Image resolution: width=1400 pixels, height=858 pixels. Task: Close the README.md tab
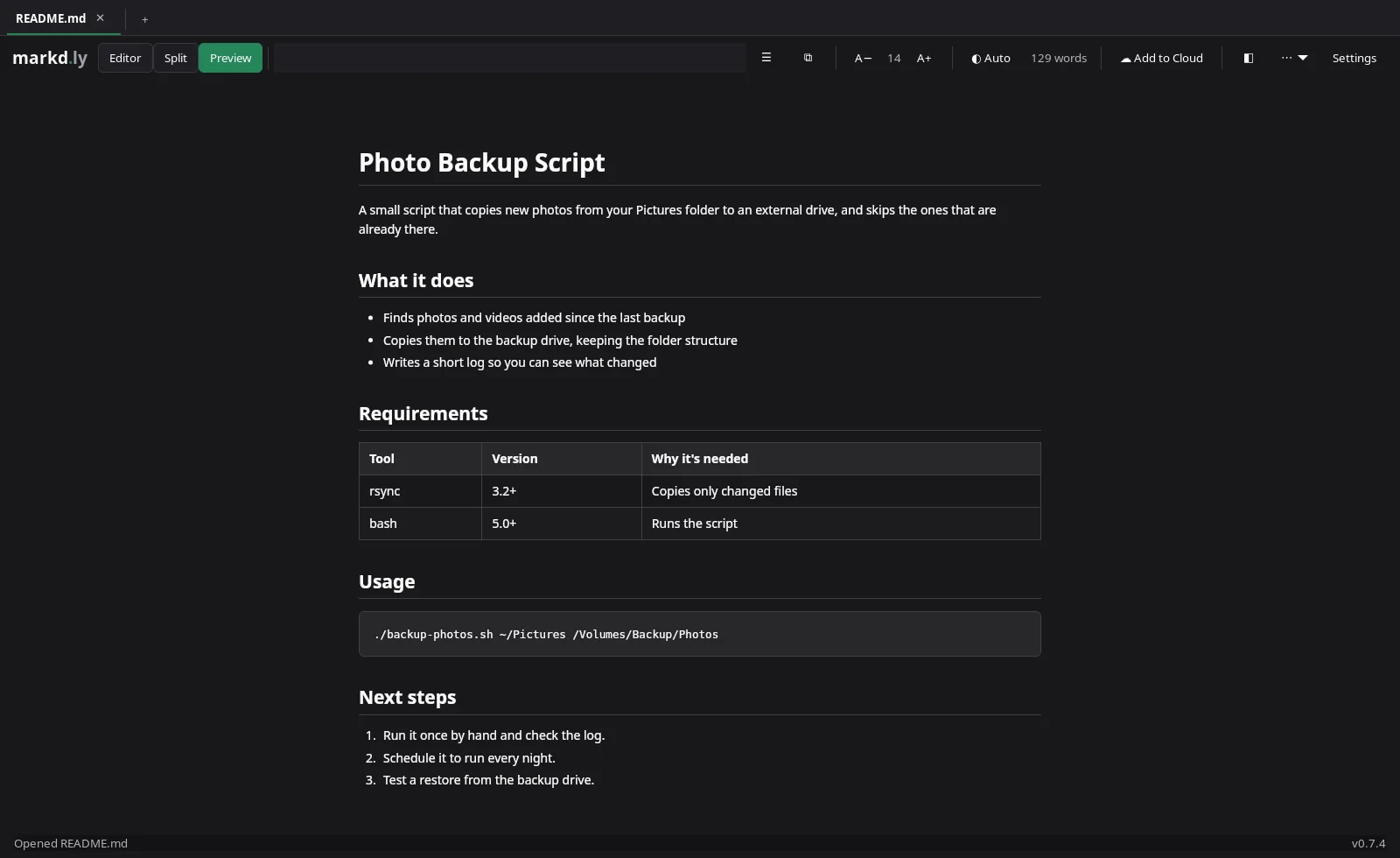(x=101, y=18)
